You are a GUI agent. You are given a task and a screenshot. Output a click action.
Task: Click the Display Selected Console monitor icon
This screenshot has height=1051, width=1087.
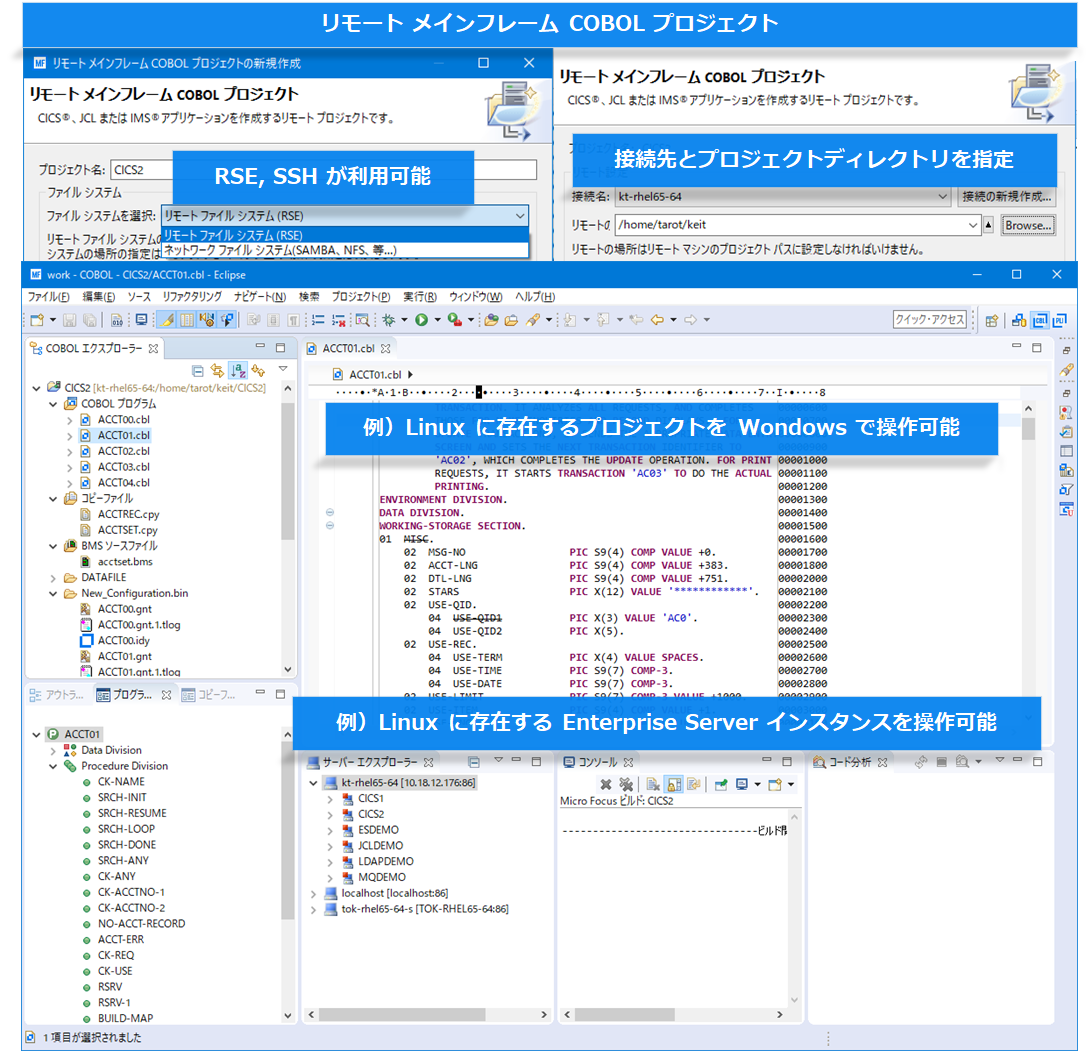coord(742,784)
